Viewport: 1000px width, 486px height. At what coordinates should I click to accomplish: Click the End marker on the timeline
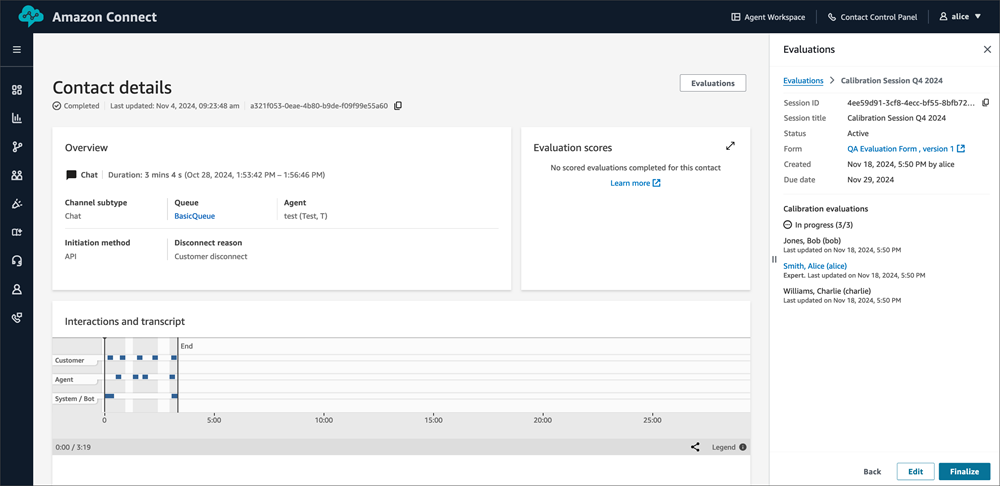coord(186,346)
